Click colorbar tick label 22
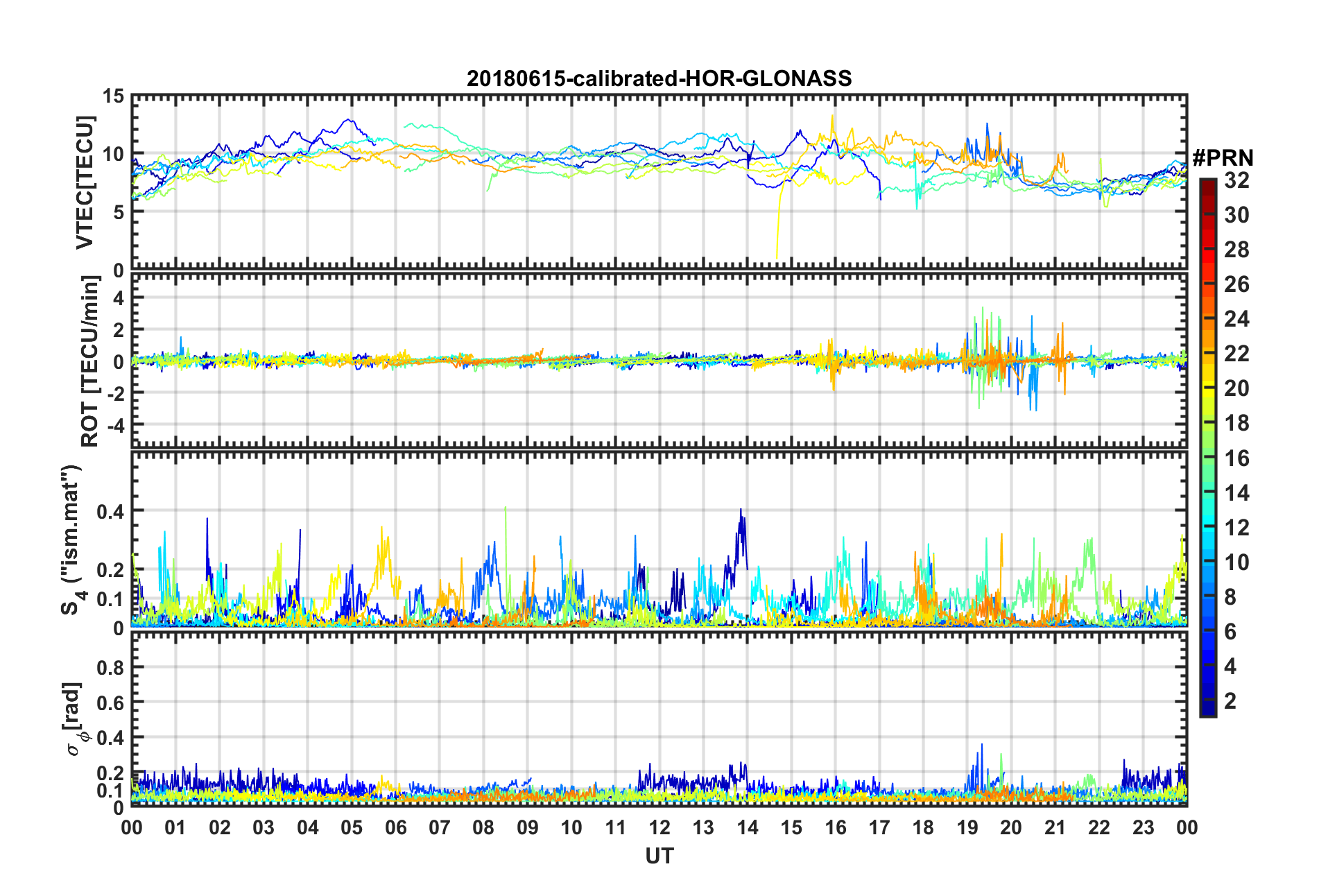This screenshot has height=896, width=1319. [x=1236, y=354]
